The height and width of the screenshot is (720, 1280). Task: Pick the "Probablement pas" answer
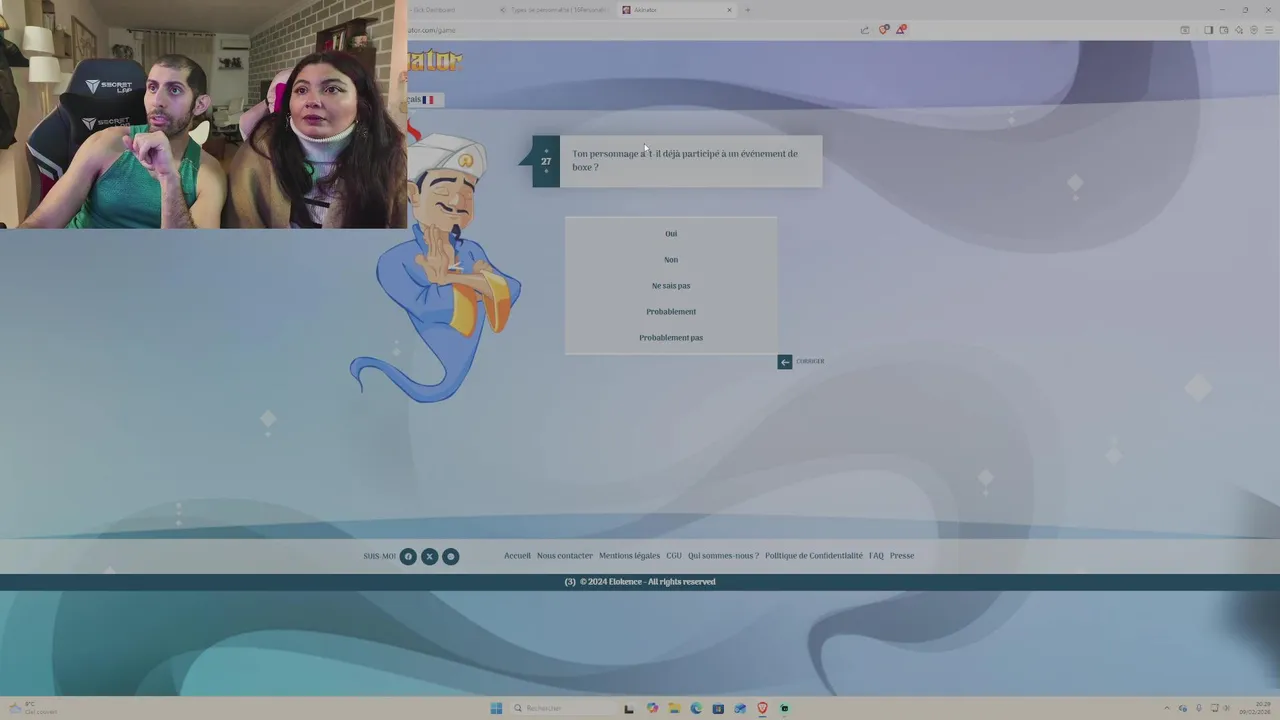pyautogui.click(x=671, y=338)
